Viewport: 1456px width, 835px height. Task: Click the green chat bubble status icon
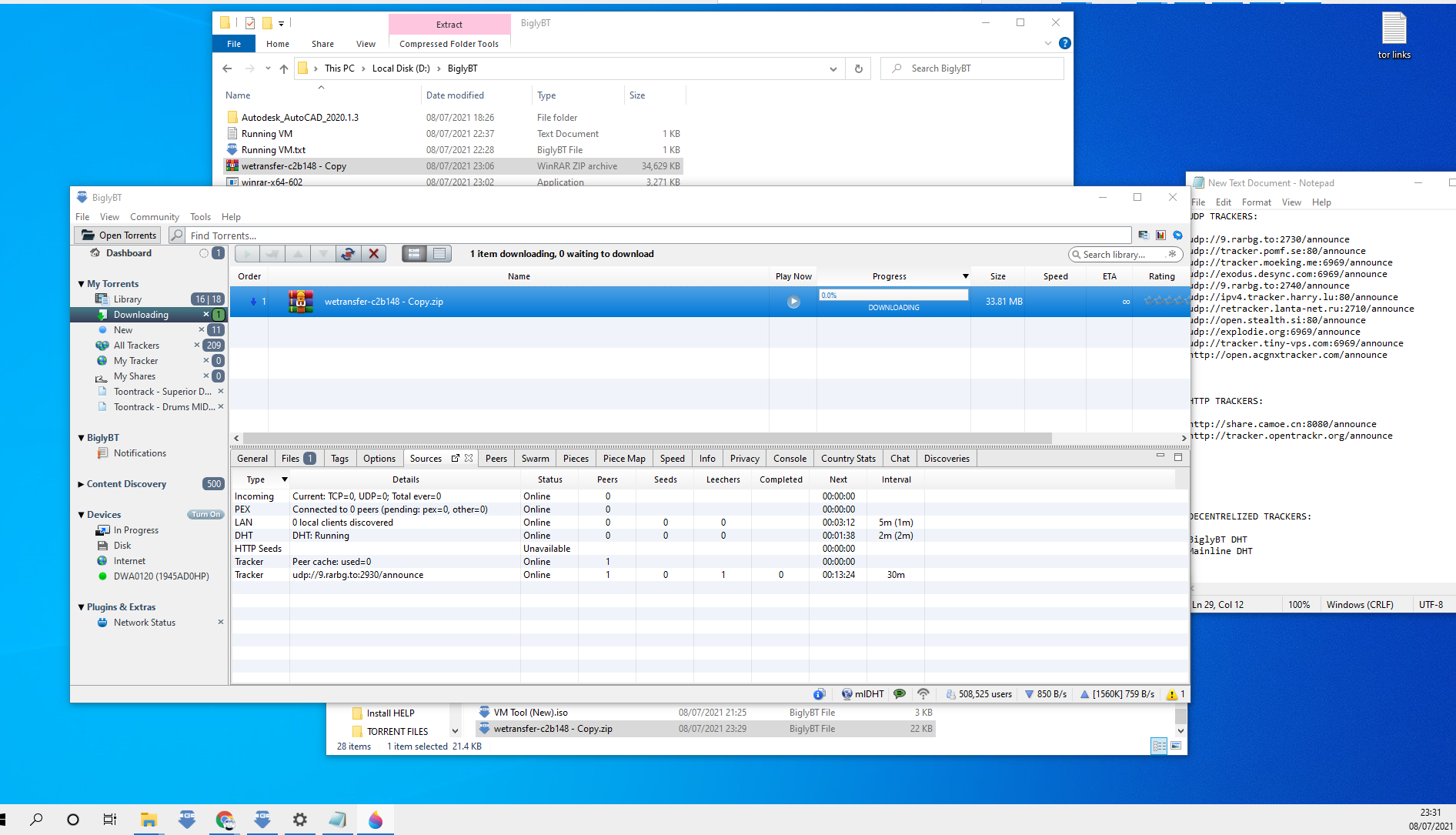899,694
